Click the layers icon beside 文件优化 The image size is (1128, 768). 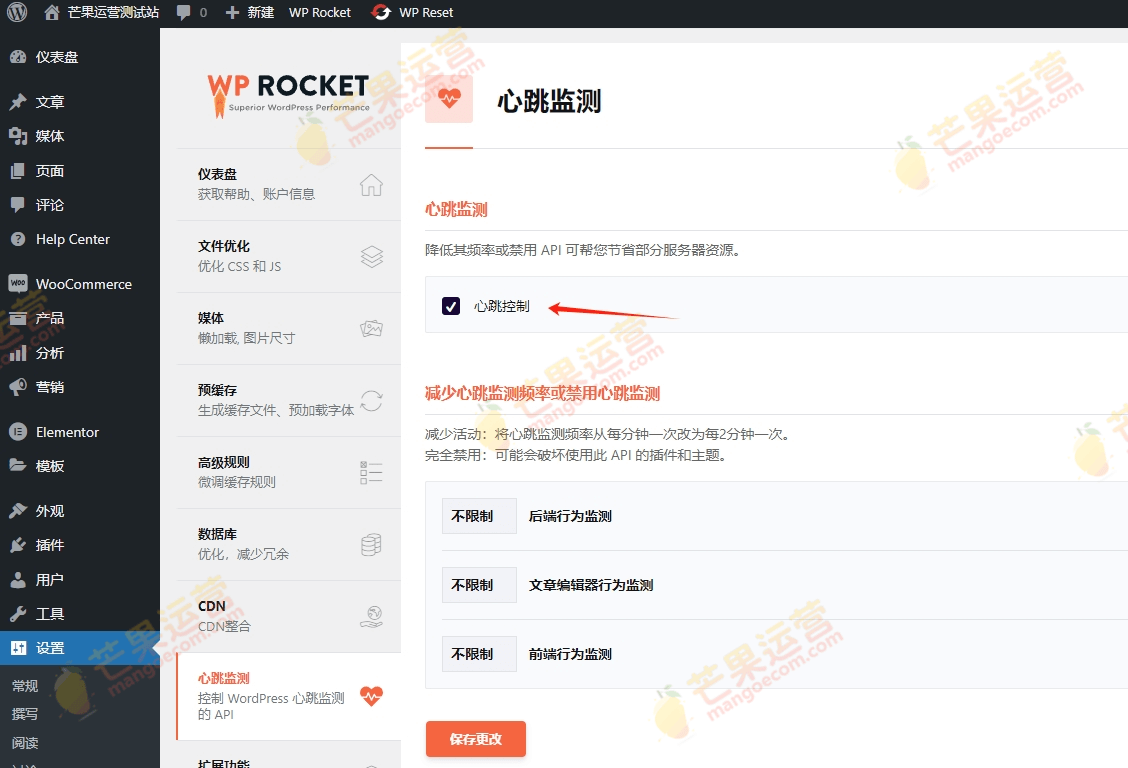[x=371, y=257]
